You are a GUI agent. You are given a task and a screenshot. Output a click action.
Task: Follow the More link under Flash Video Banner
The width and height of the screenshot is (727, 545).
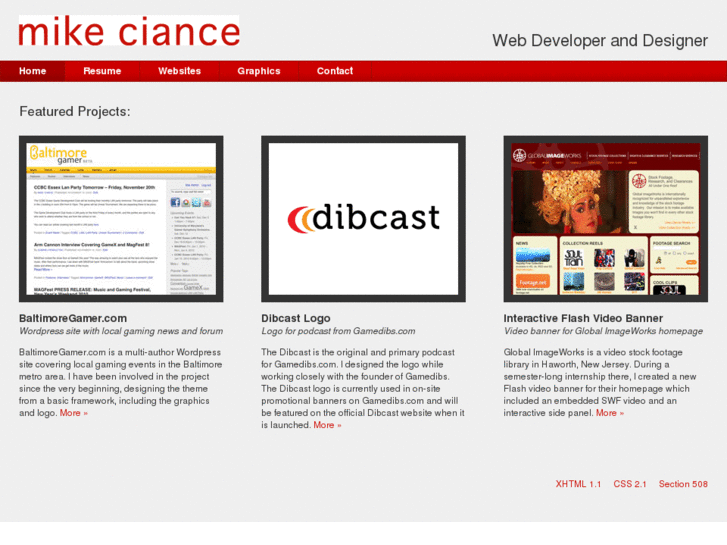click(610, 413)
